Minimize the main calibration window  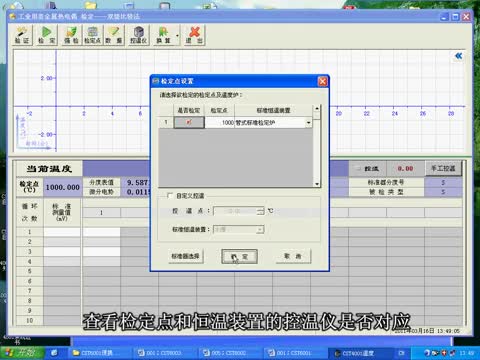(444, 17)
